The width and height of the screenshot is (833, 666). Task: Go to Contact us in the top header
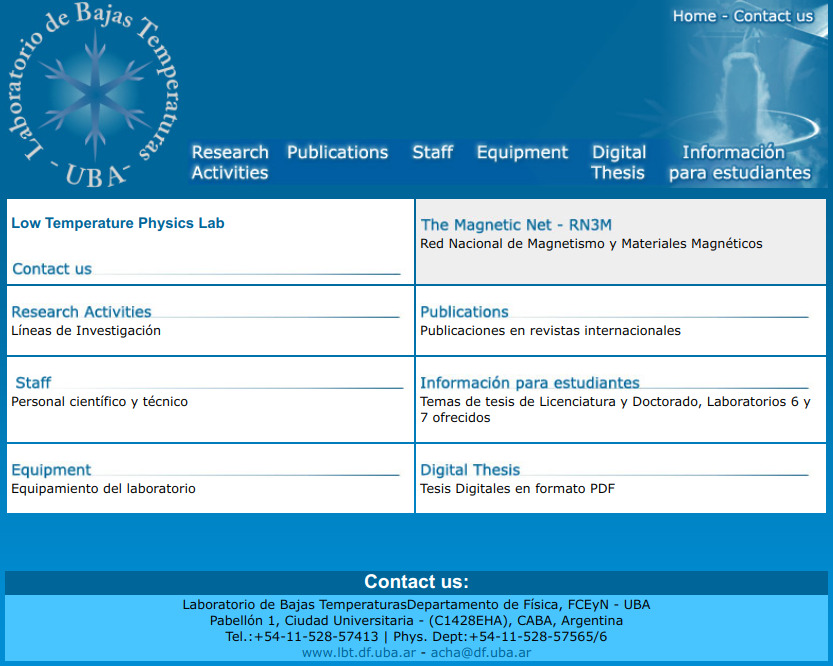click(x=773, y=16)
